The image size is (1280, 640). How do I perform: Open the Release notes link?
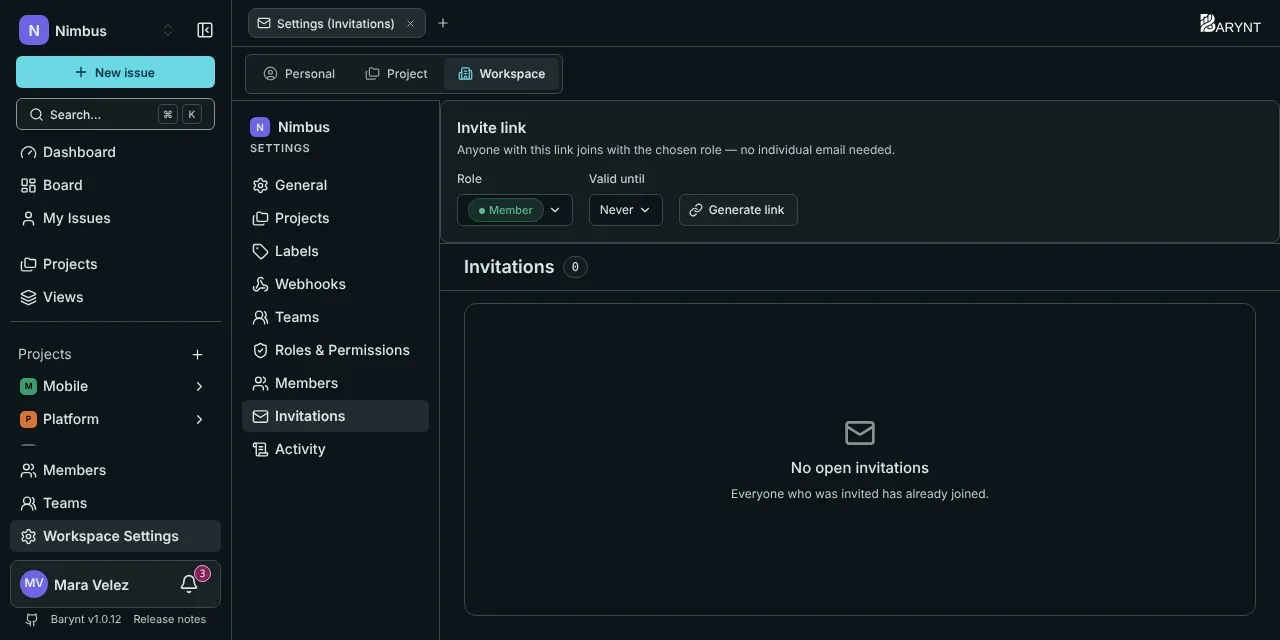(170, 619)
